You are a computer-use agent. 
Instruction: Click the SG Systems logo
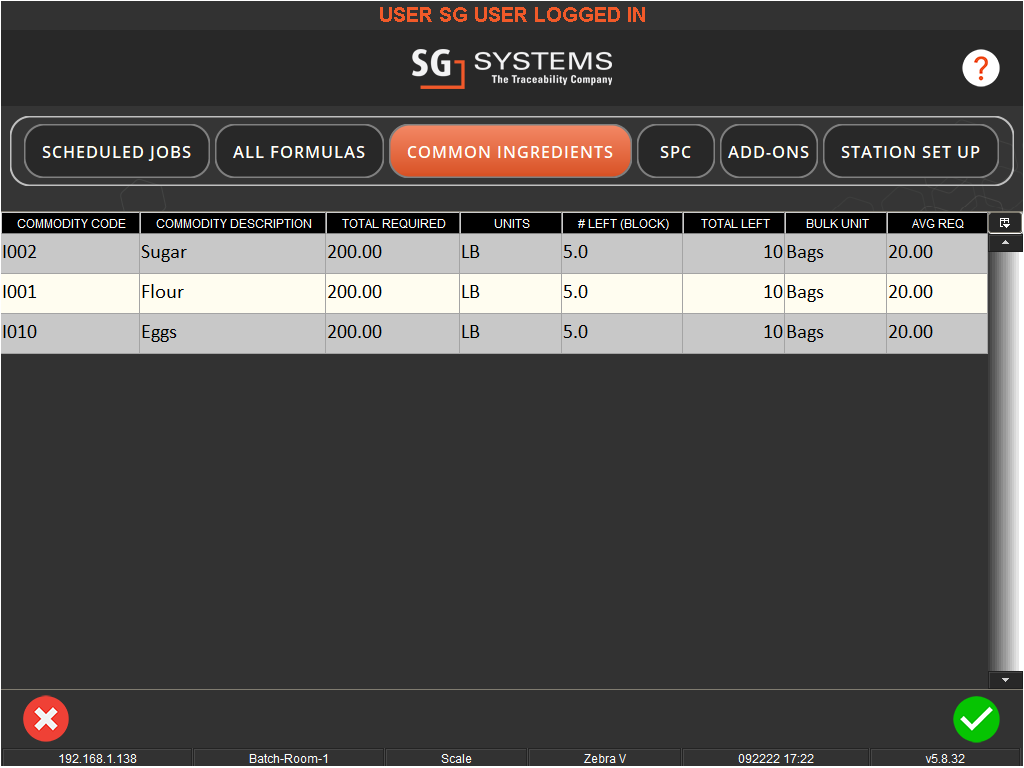click(512, 68)
